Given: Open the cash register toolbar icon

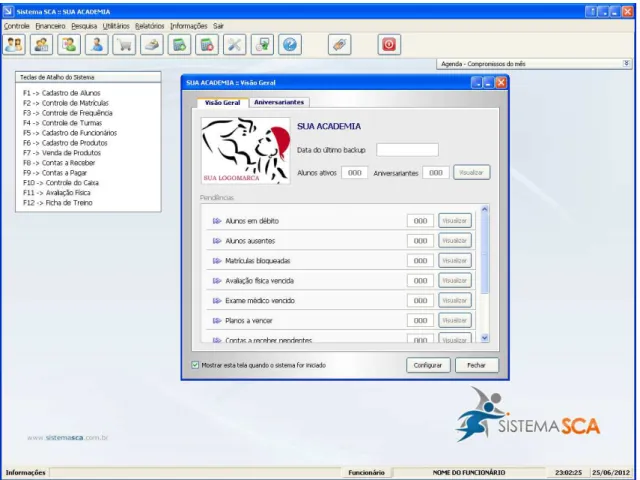Looking at the screenshot, I should [x=152, y=44].
